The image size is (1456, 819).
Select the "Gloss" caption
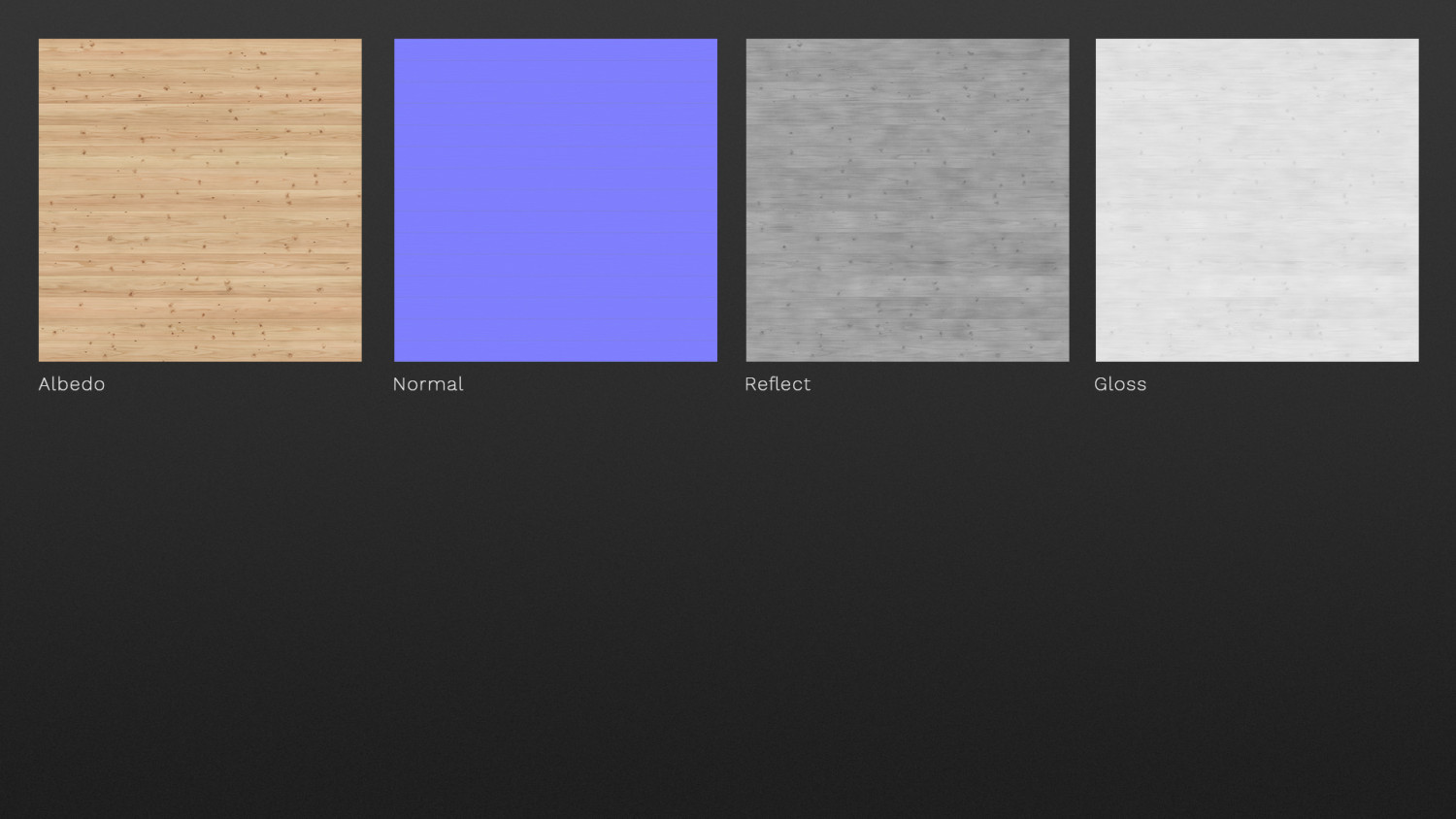coord(1120,384)
